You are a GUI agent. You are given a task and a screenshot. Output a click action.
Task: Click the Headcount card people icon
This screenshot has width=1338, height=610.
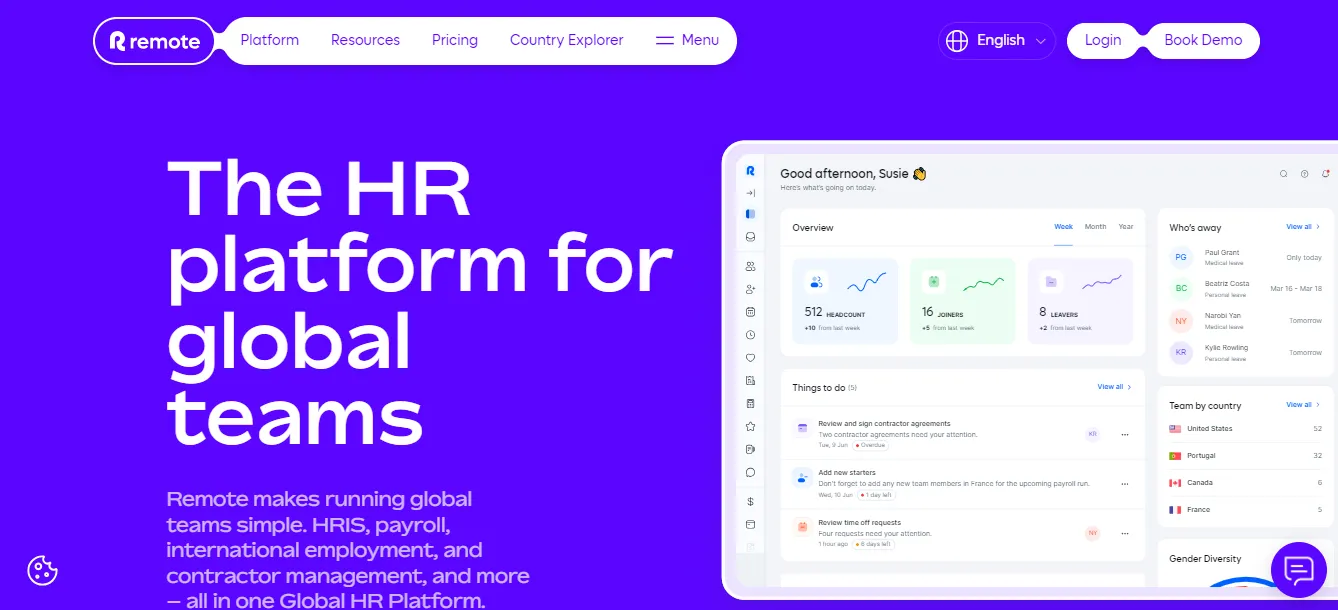pyautogui.click(x=816, y=282)
